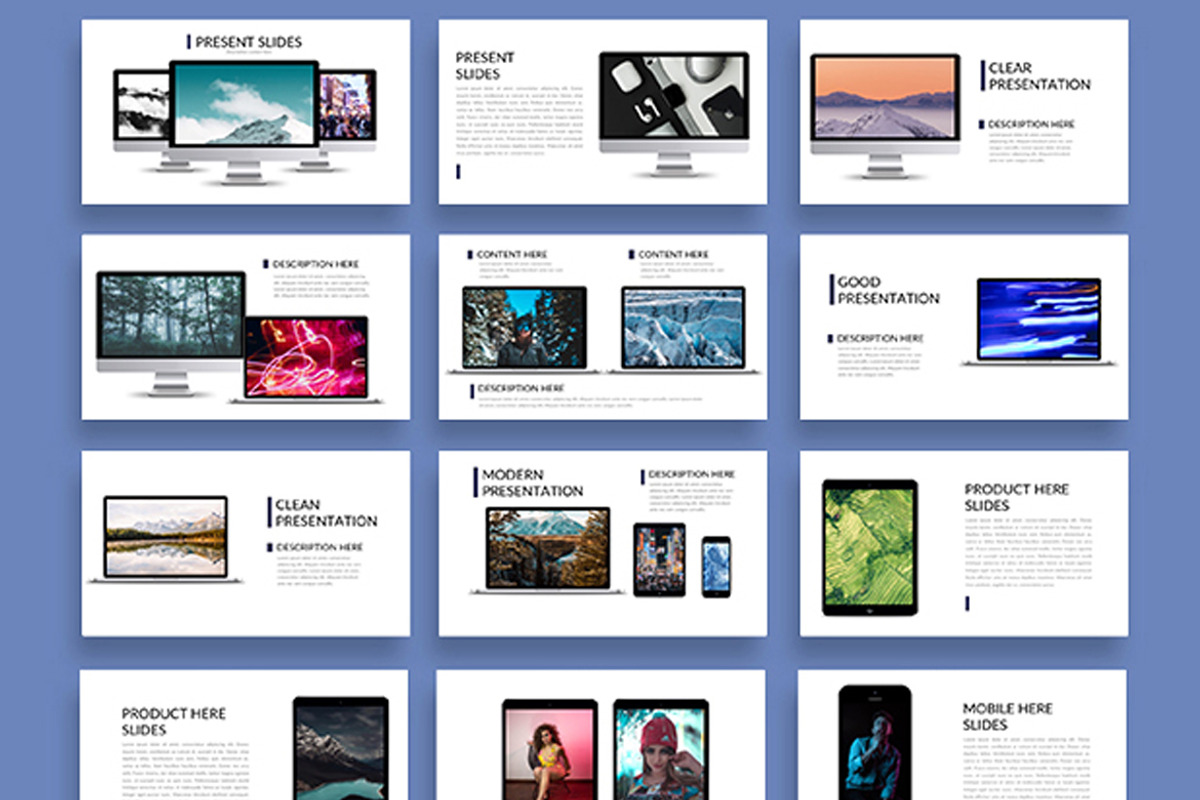Click 'DESCRIPTION HERE' right of Modern Presentation
Image resolution: width=1200 pixels, height=800 pixels.
(692, 474)
